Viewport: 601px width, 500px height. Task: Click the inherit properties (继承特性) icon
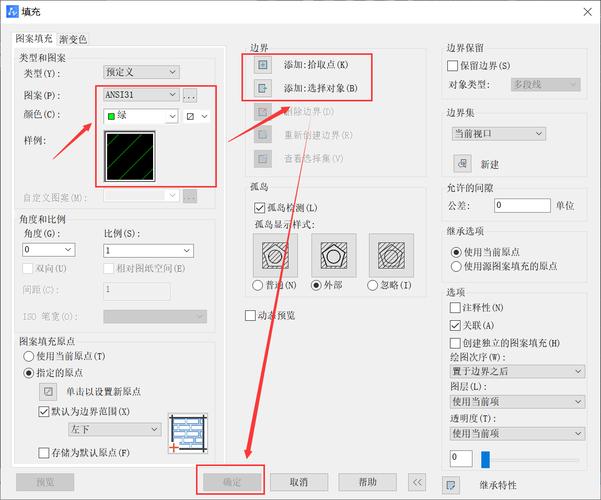point(451,485)
